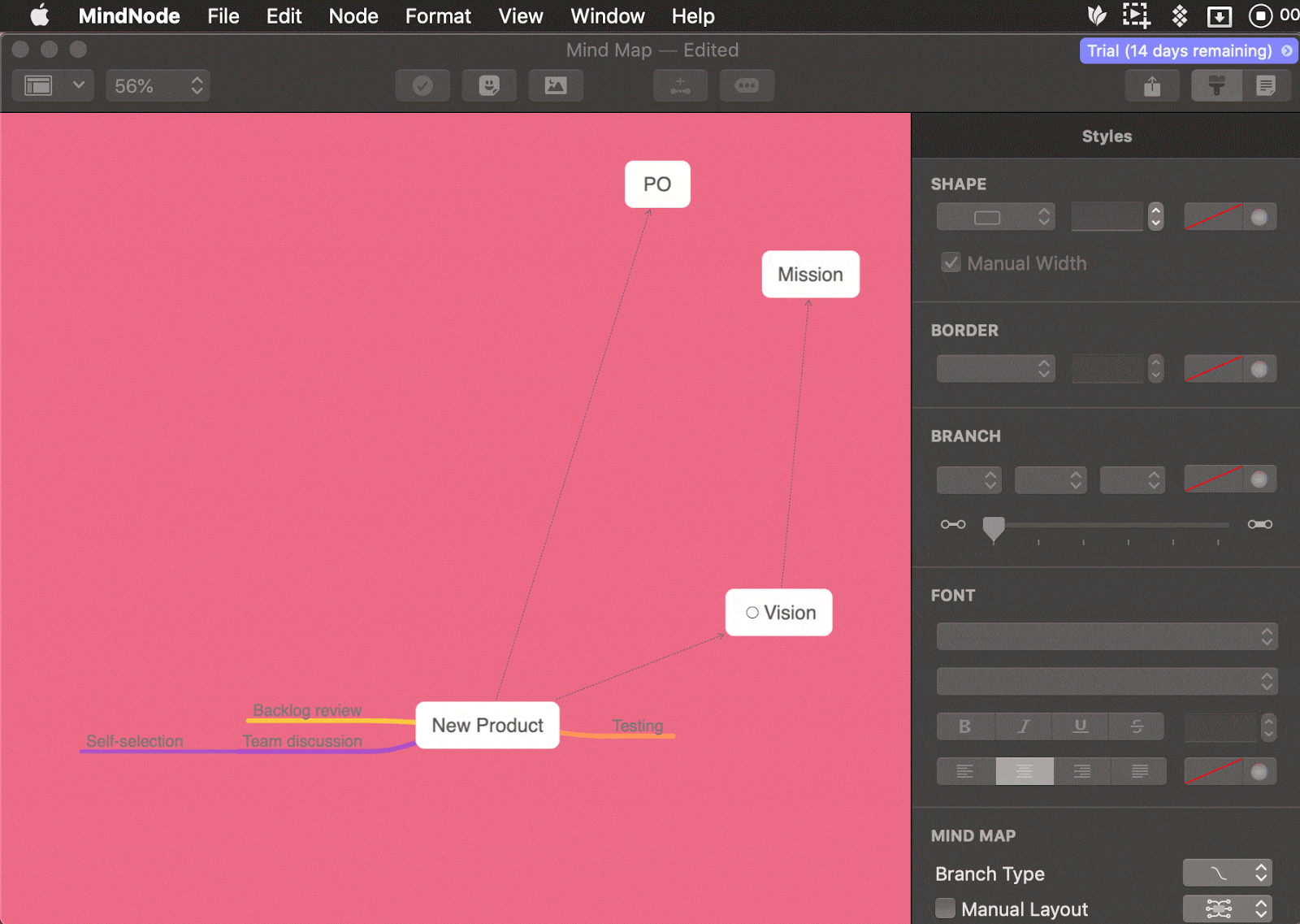This screenshot has width=1300, height=924.
Task: Click the add connection icon in toolbar
Action: 680,85
